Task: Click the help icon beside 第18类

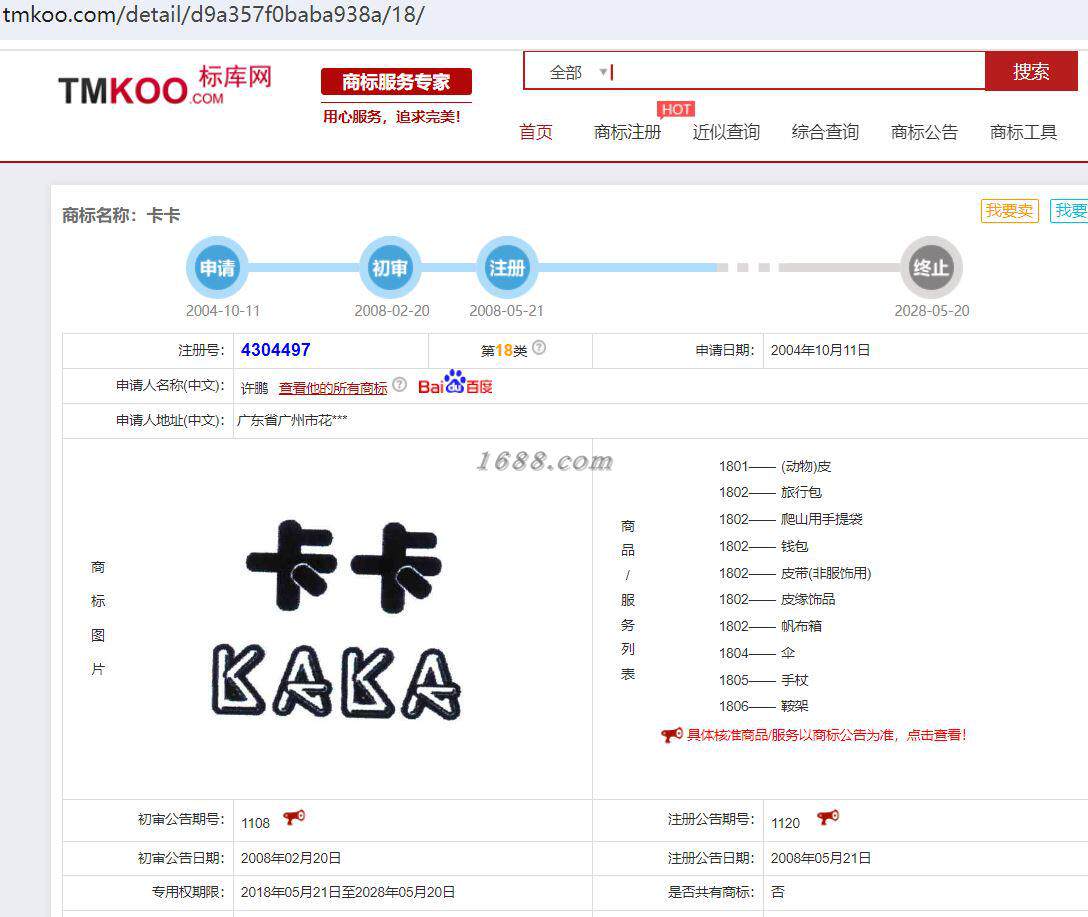Action: tap(539, 348)
